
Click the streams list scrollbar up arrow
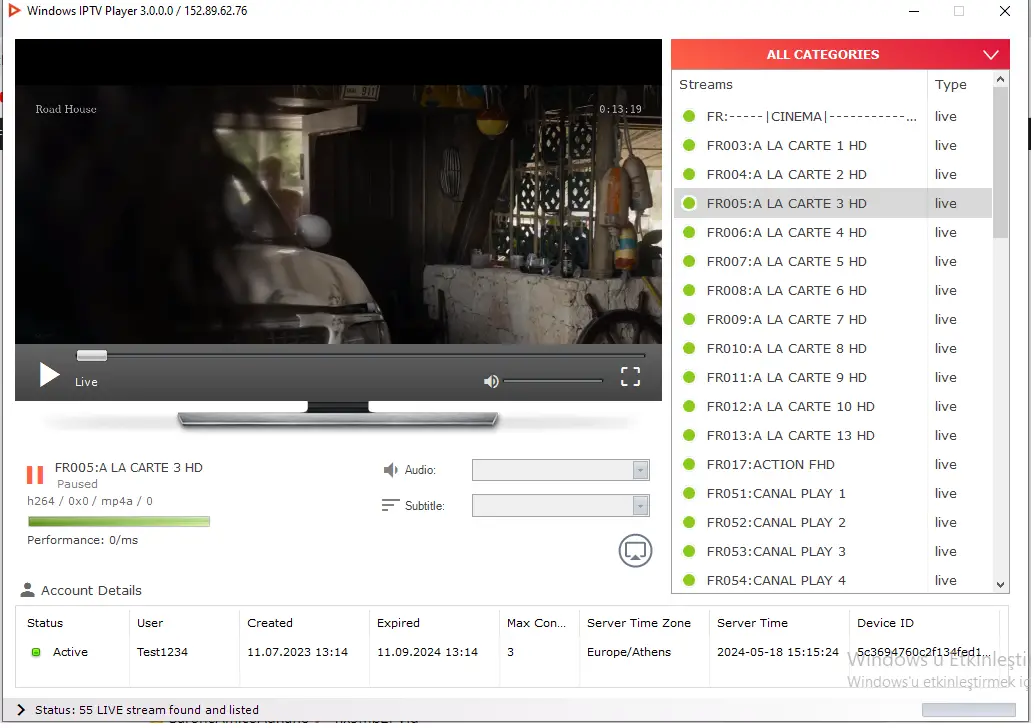click(x=1002, y=80)
